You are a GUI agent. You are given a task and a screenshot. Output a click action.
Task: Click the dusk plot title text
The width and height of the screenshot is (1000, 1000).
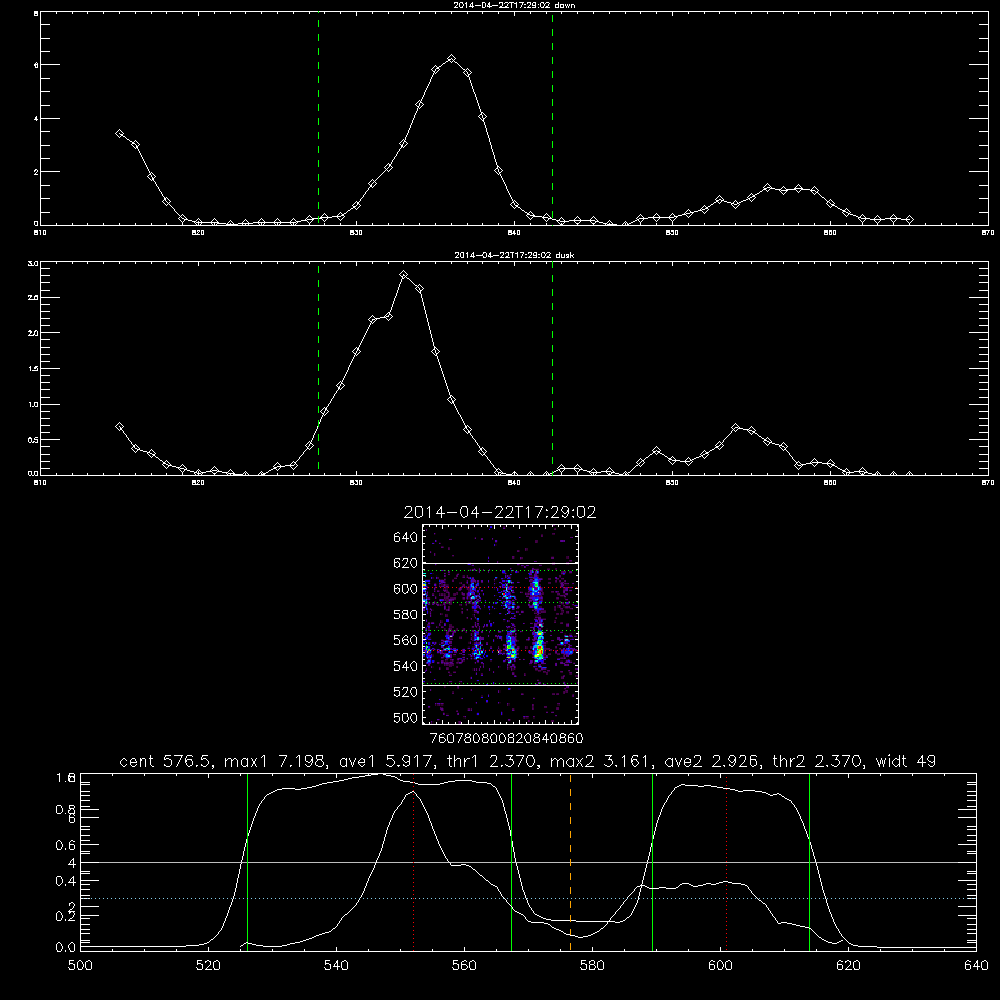point(514,255)
